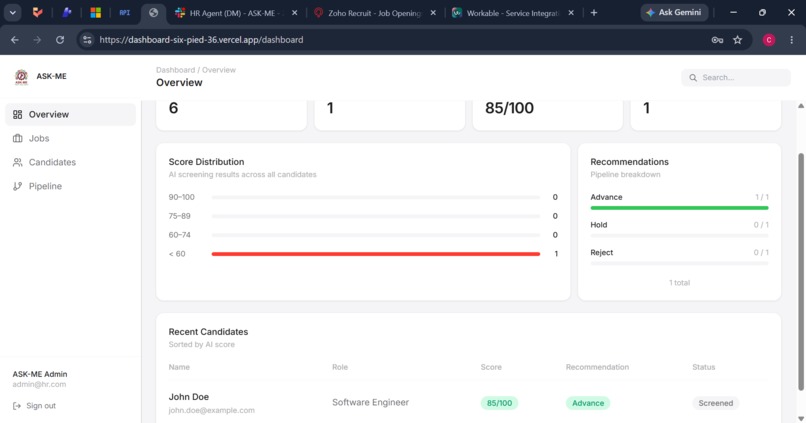Image resolution: width=806 pixels, height=423 pixels.
Task: Click the Score column header
Action: (x=491, y=367)
